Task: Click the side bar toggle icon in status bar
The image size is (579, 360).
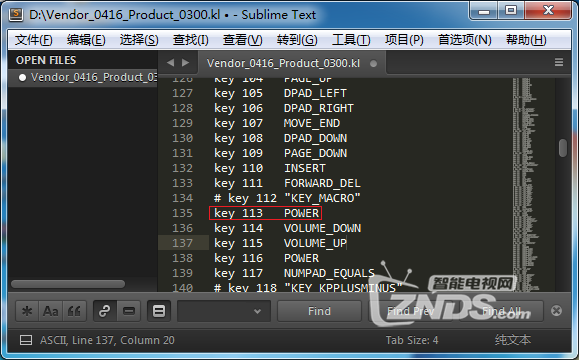Action: coord(26,340)
